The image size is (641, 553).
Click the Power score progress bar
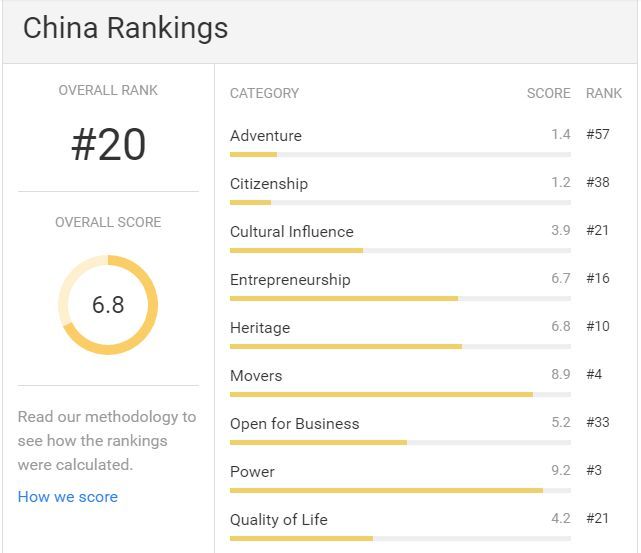[400, 490]
